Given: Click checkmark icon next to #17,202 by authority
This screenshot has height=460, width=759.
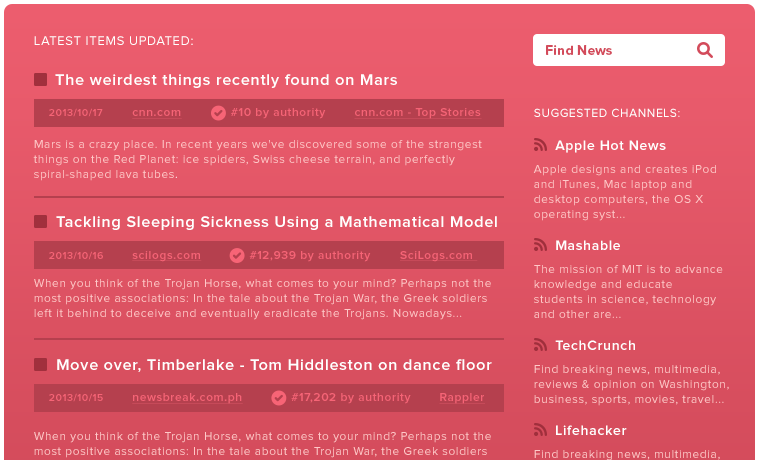Looking at the screenshot, I should (x=279, y=398).
